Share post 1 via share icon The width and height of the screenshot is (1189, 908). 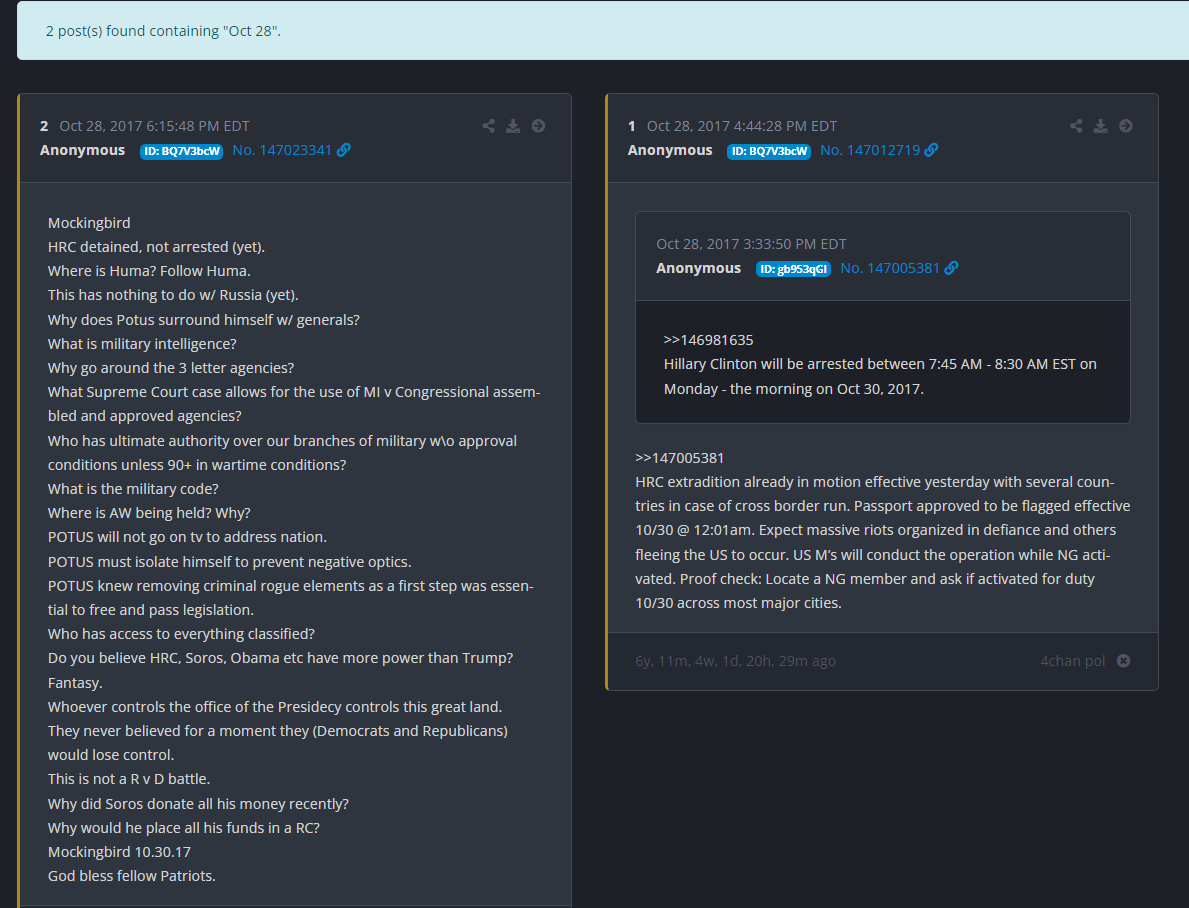tap(1076, 126)
